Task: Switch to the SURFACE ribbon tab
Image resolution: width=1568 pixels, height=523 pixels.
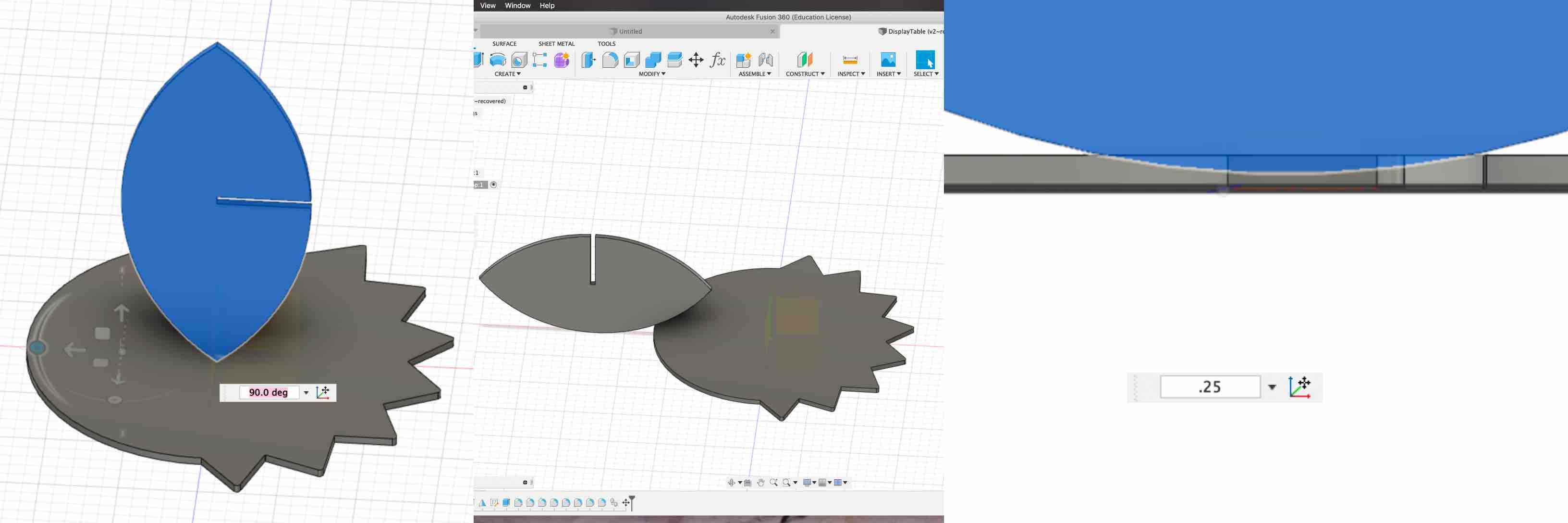Action: point(504,44)
